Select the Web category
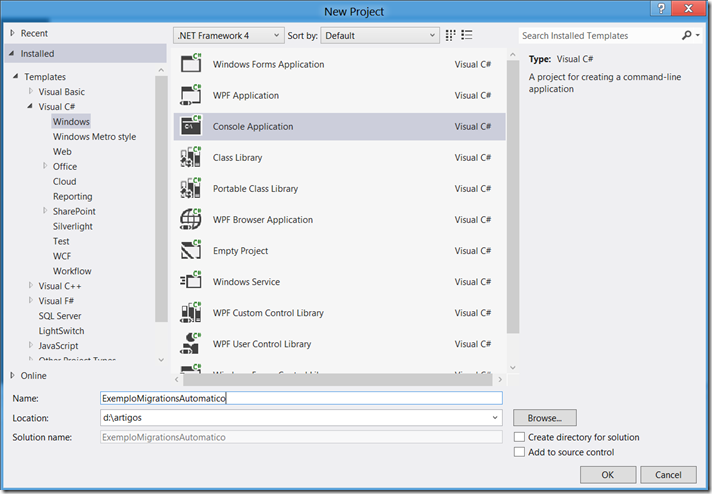This screenshot has height=494, width=712. [62, 152]
